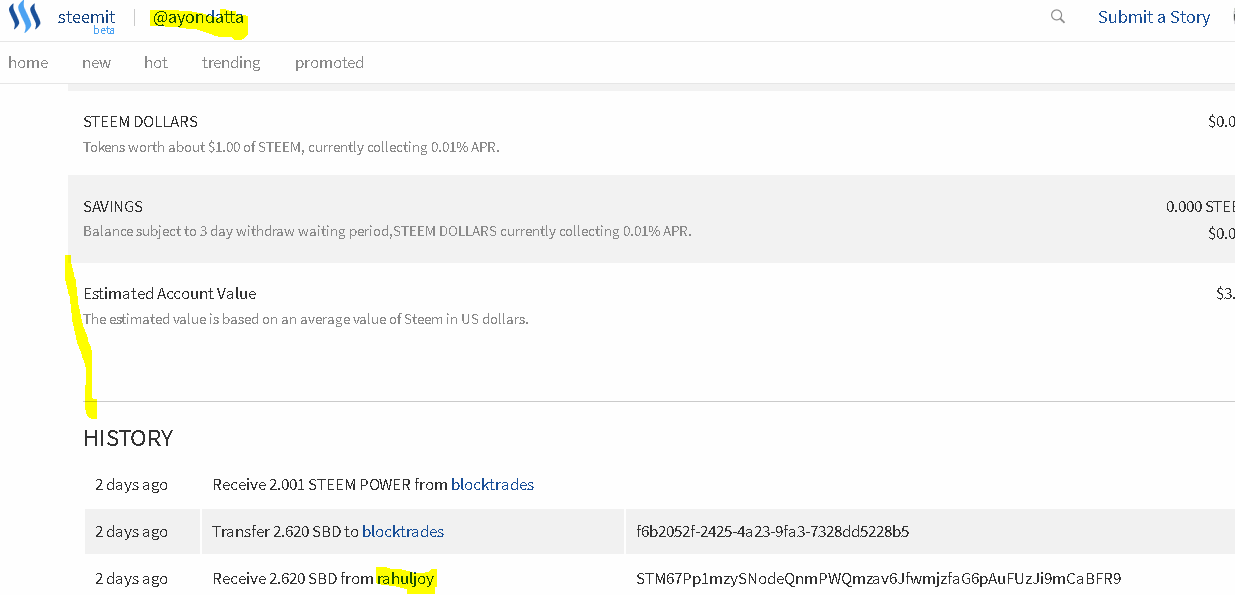The image size is (1235, 595).
Task: Open the trending tab
Action: click(x=231, y=62)
